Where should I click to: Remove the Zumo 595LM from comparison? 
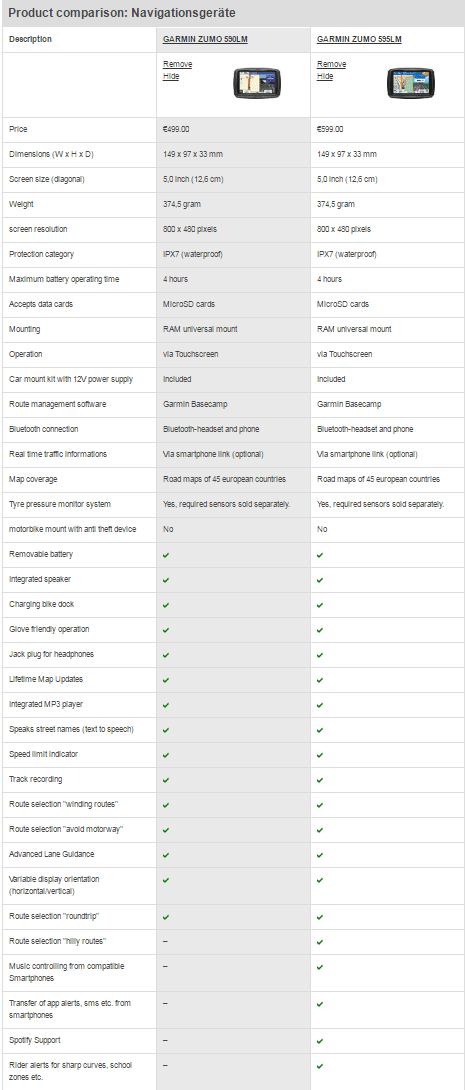[332, 64]
